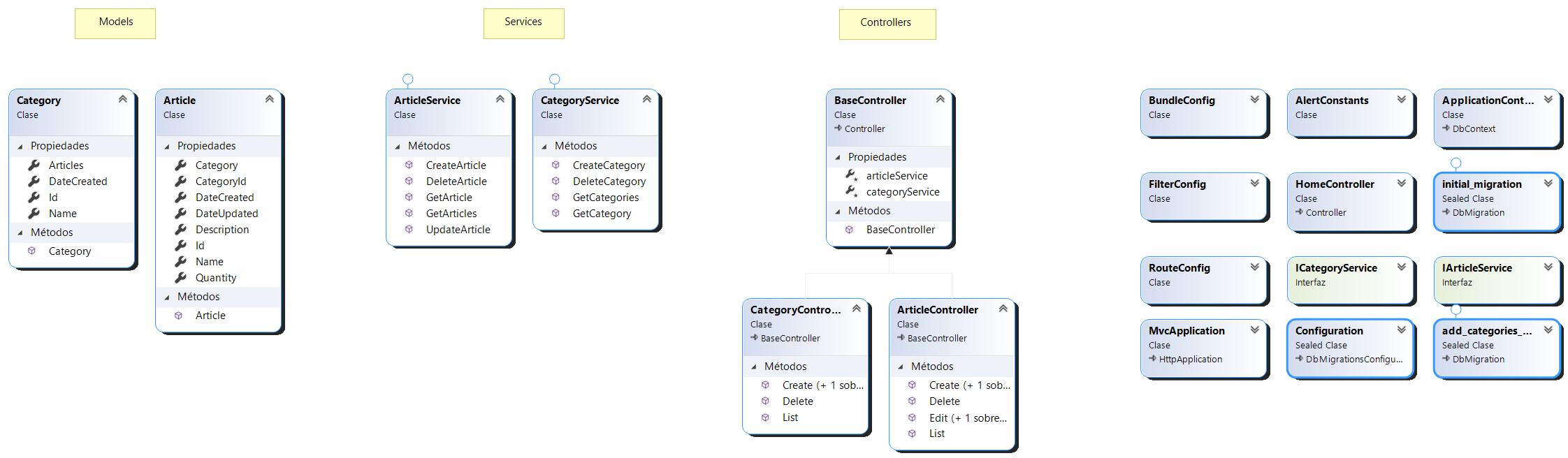Collapse the Propiedades section in Article

167,147
